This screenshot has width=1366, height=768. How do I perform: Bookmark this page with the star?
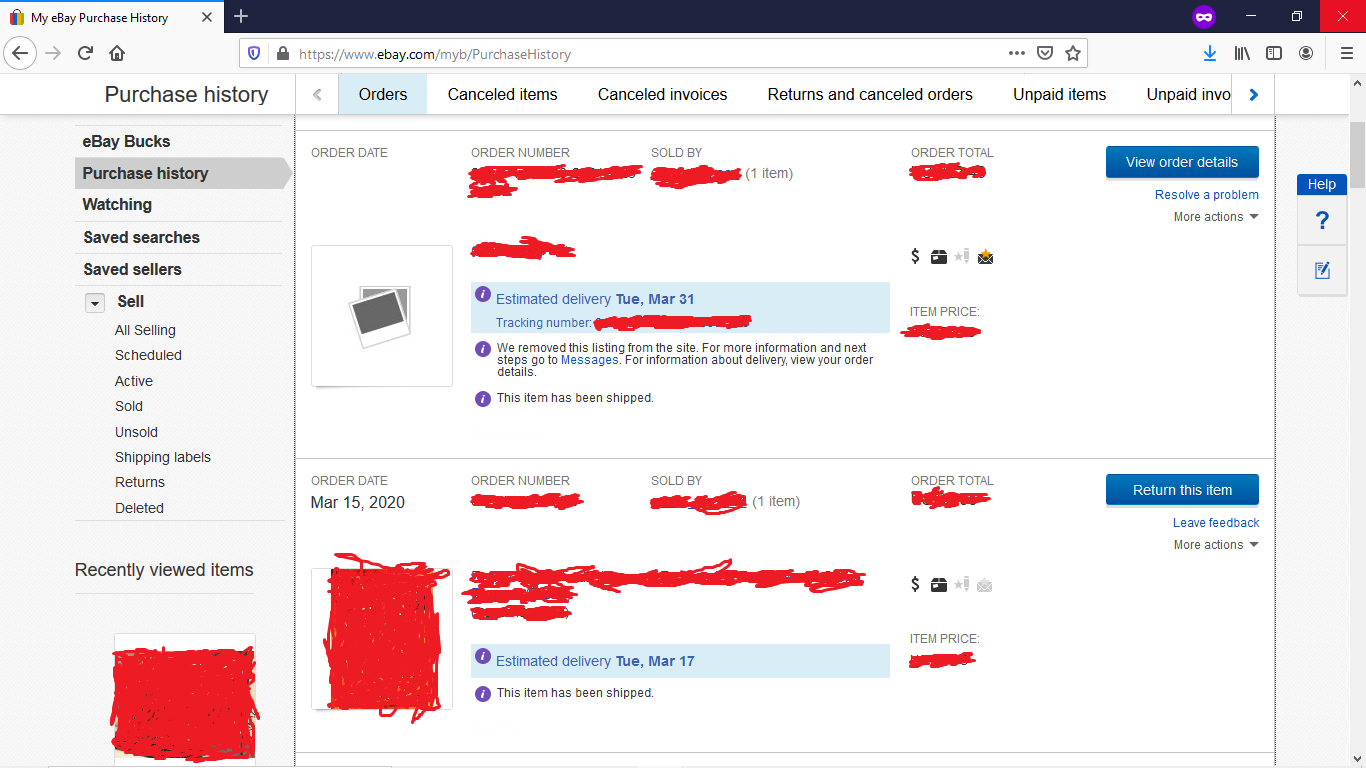pyautogui.click(x=1073, y=53)
